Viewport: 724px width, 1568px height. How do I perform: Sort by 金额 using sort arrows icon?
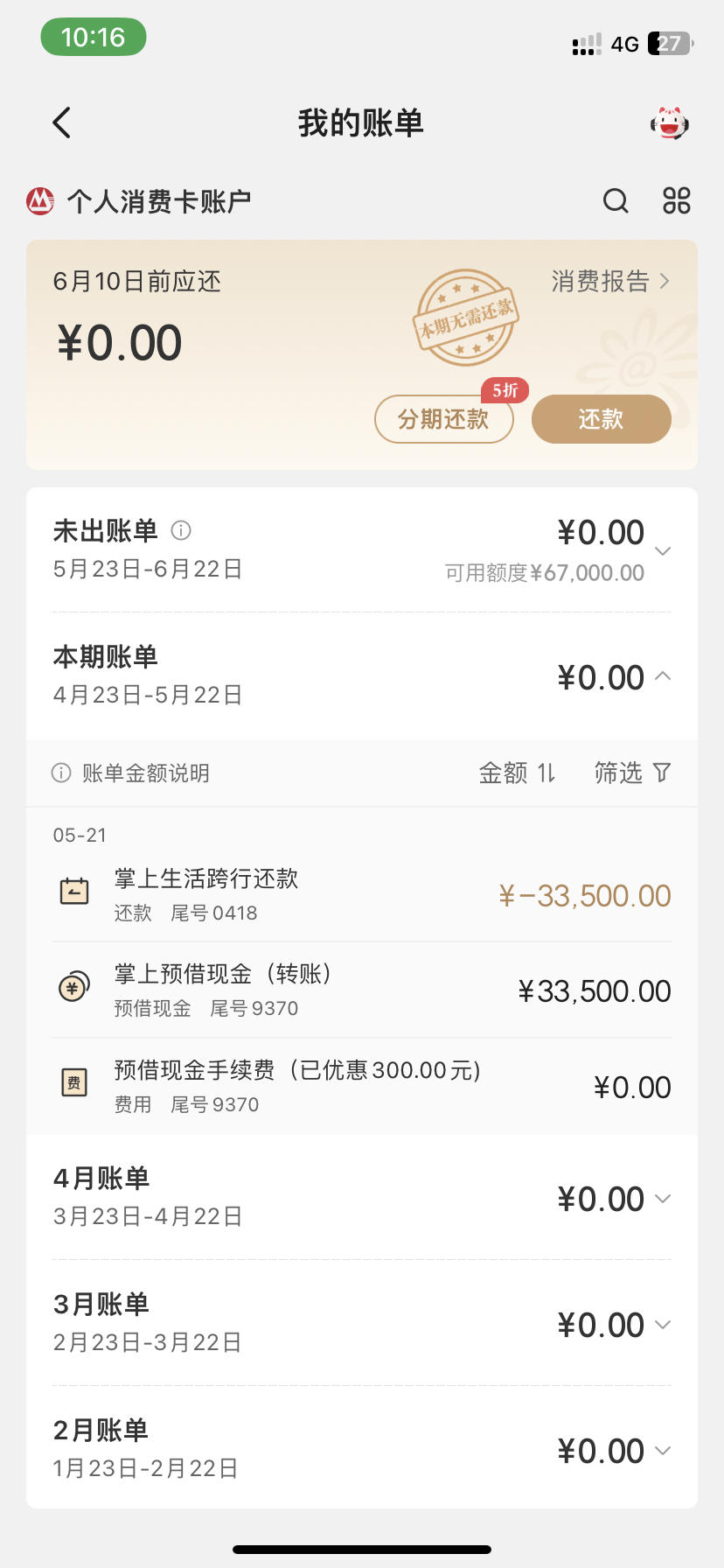pyautogui.click(x=546, y=773)
